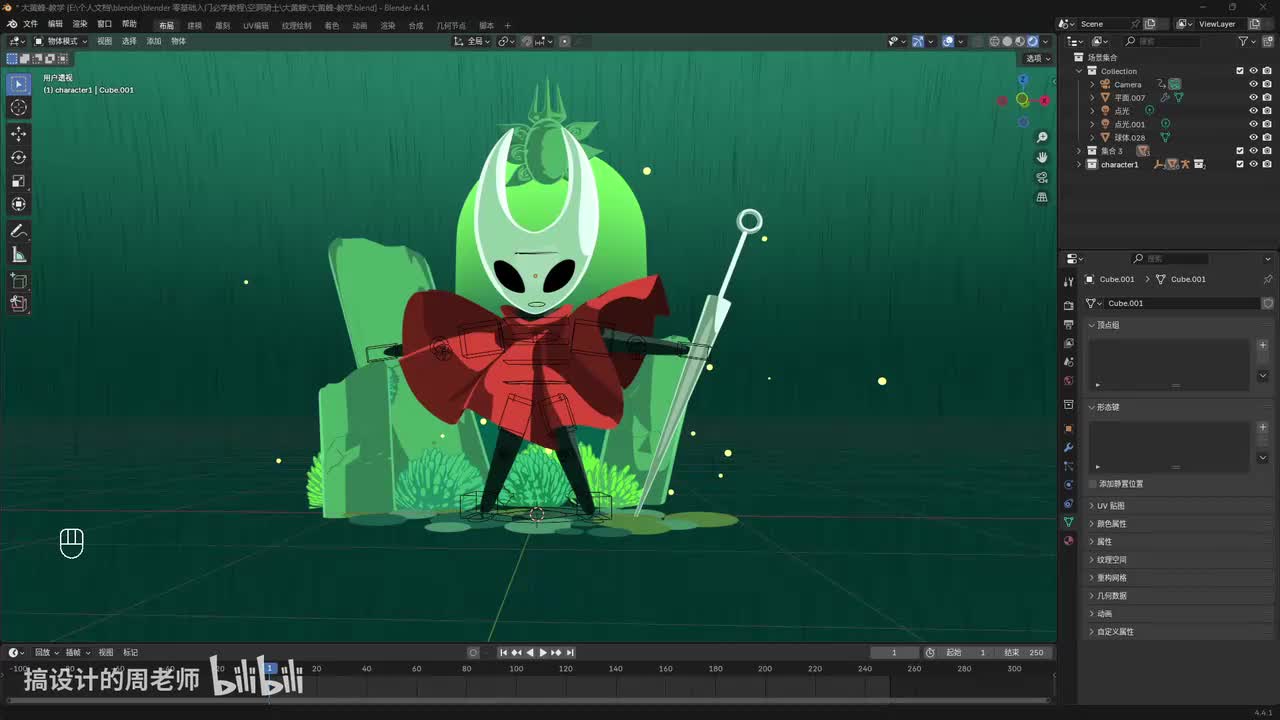Activate the Transform tool
This screenshot has height=720, width=1280.
click(19, 204)
